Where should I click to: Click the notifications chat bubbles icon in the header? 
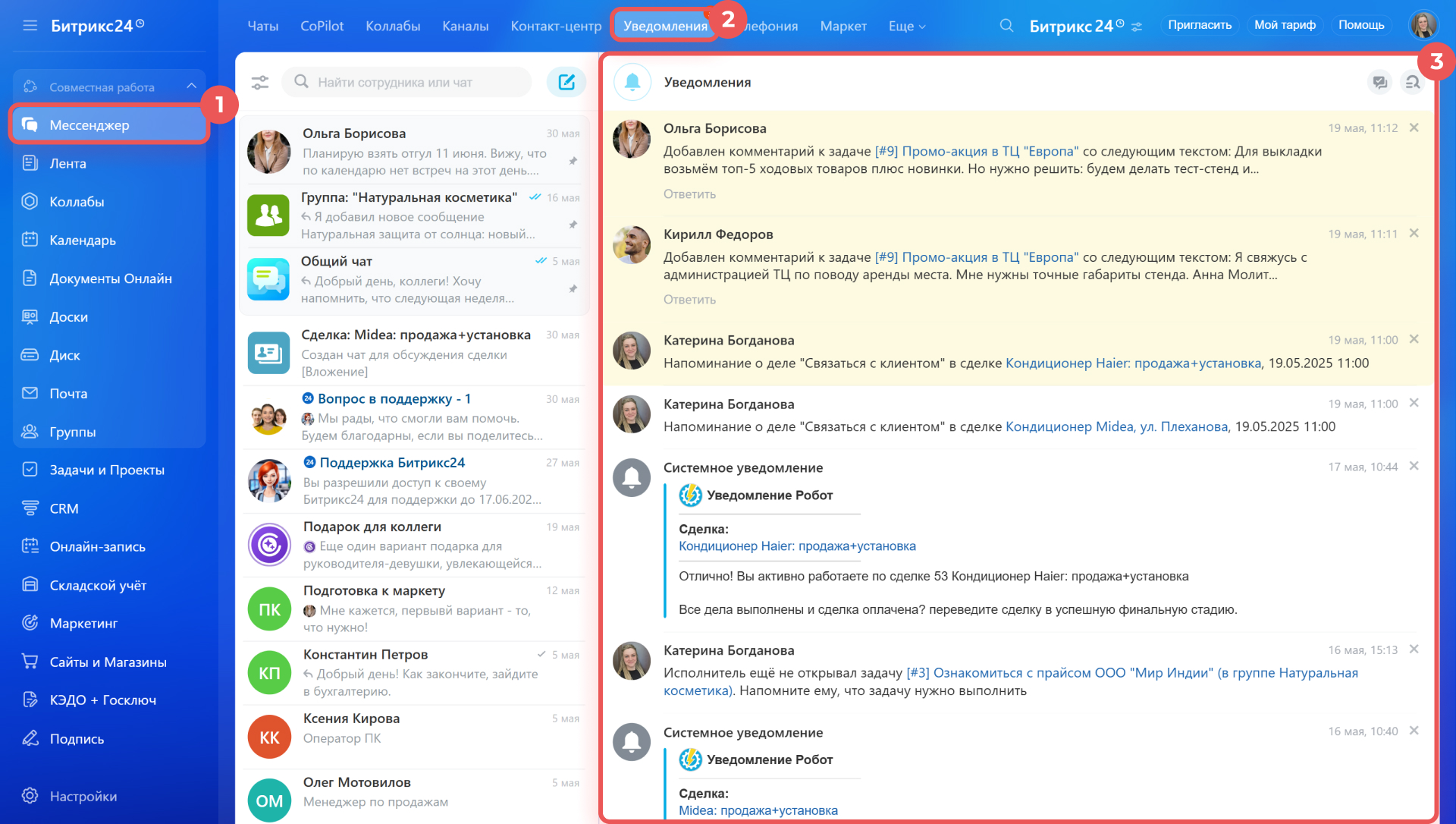pyautogui.click(x=1379, y=82)
